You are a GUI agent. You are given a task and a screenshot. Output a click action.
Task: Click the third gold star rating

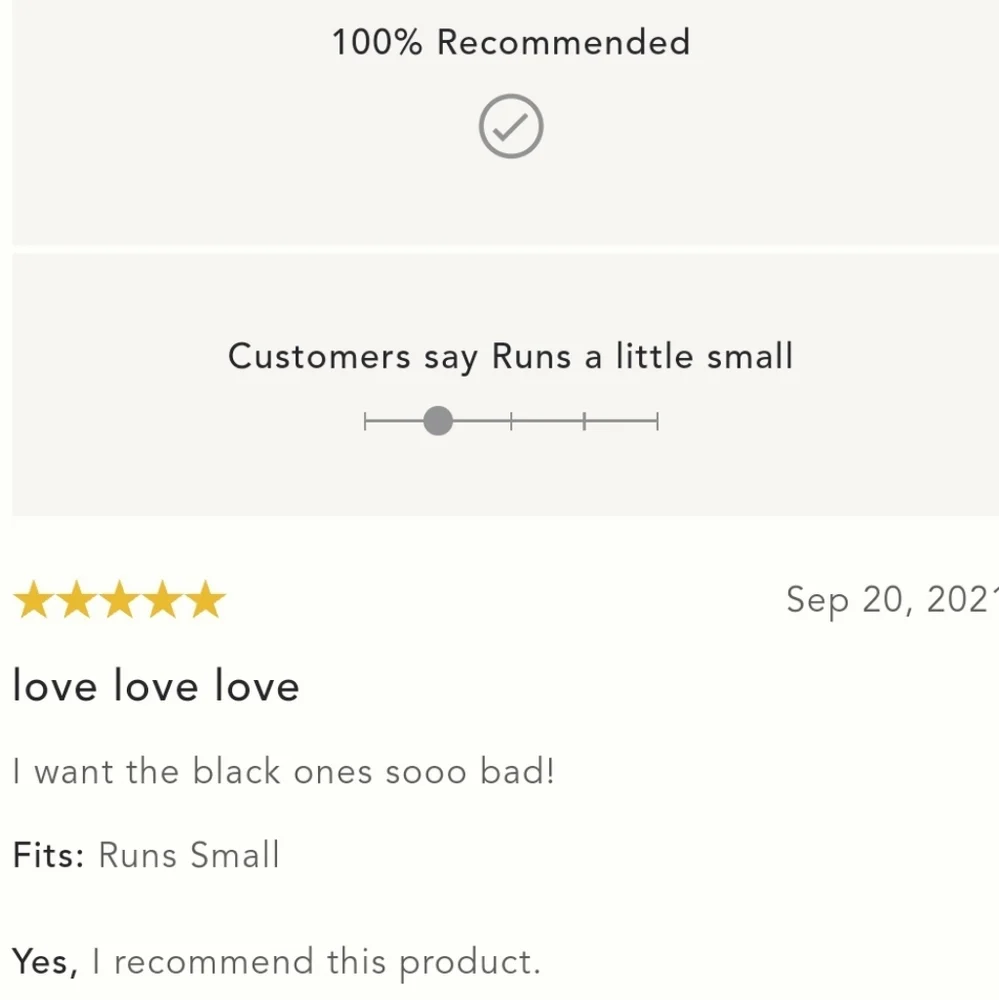click(120, 599)
